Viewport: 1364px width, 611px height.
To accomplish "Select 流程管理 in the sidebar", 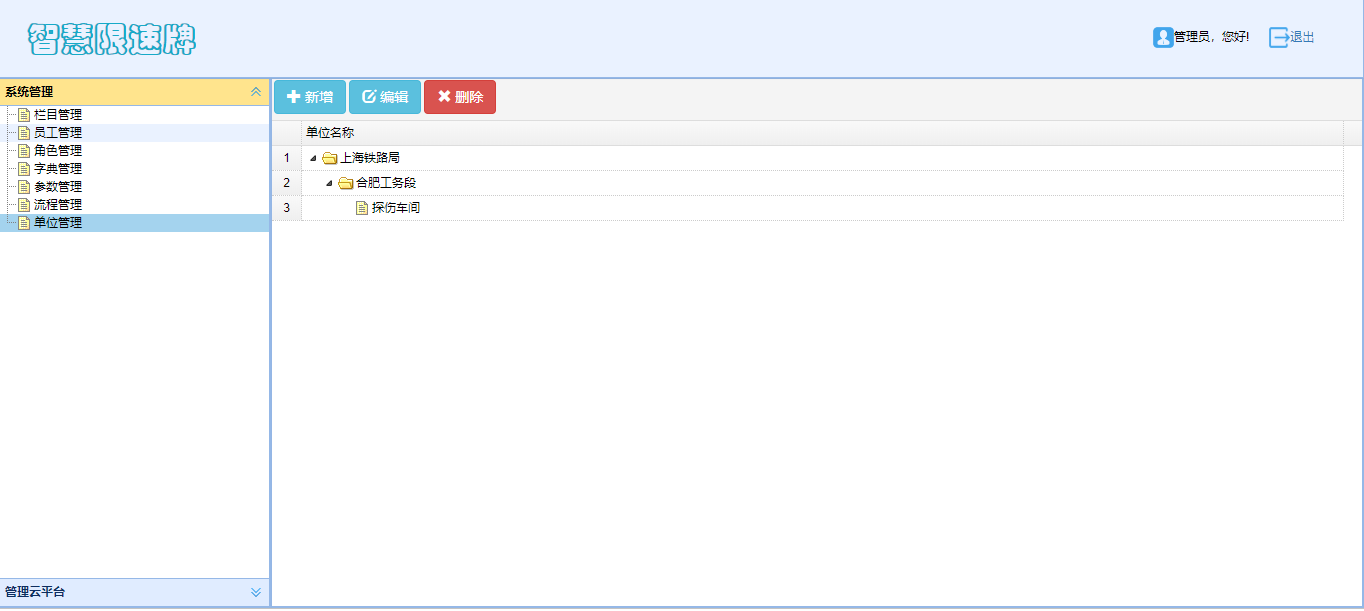I will click(x=58, y=205).
